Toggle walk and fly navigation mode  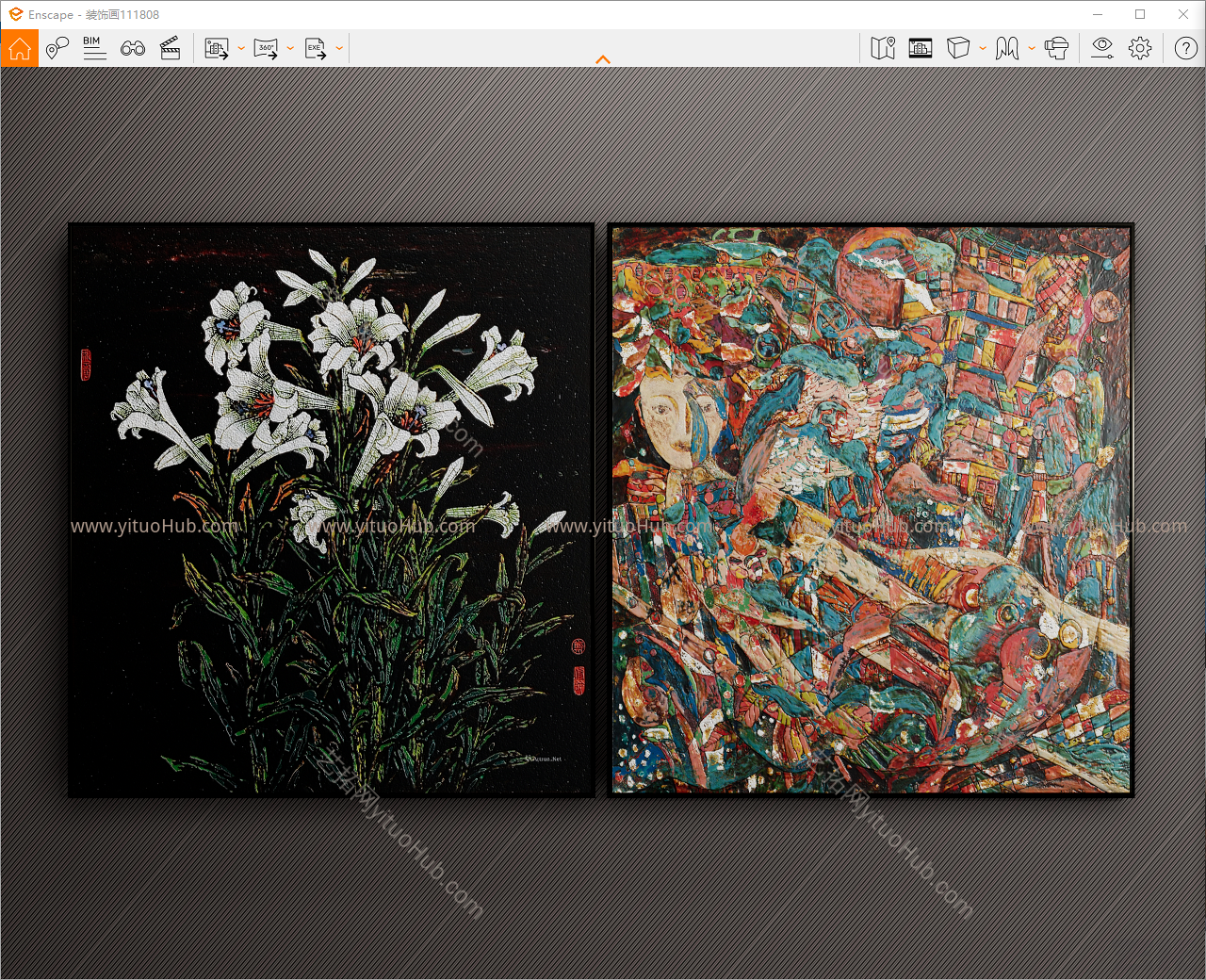[1007, 48]
